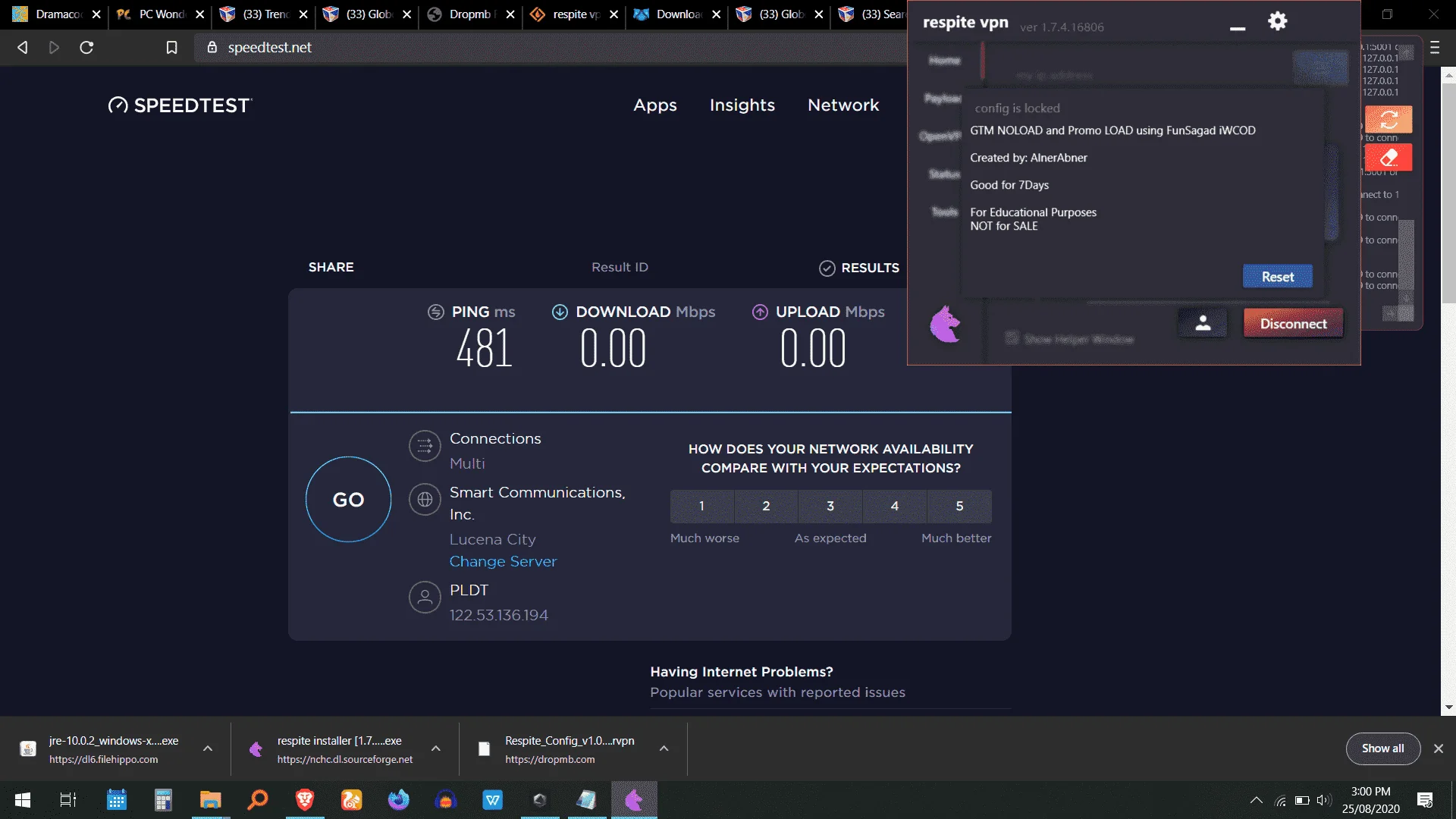The width and height of the screenshot is (1456, 819).
Task: Open the Windows Start menu
Action: [x=23, y=799]
